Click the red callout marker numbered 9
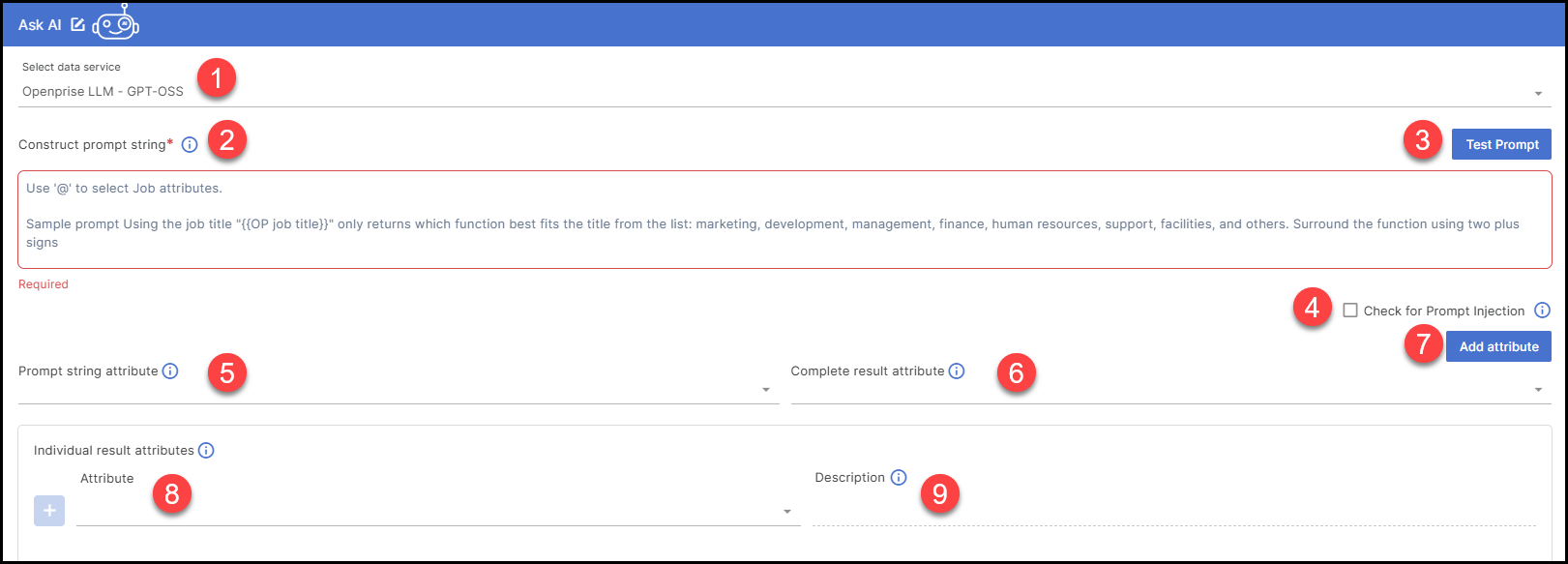Viewport: 1568px width, 564px height. (939, 493)
